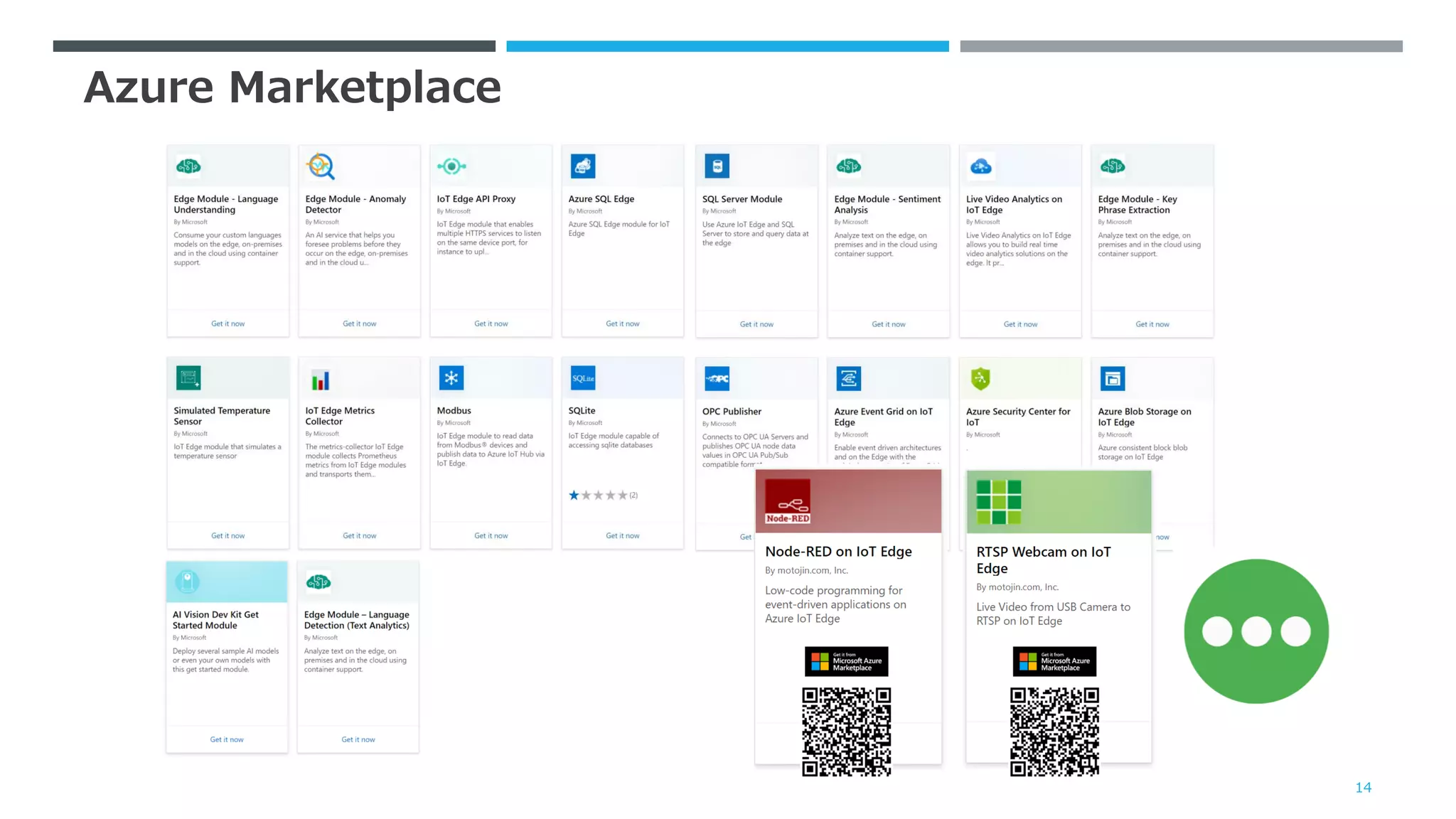The height and width of the screenshot is (819, 1456).
Task: Open OPC Publisher title
Action: [732, 412]
